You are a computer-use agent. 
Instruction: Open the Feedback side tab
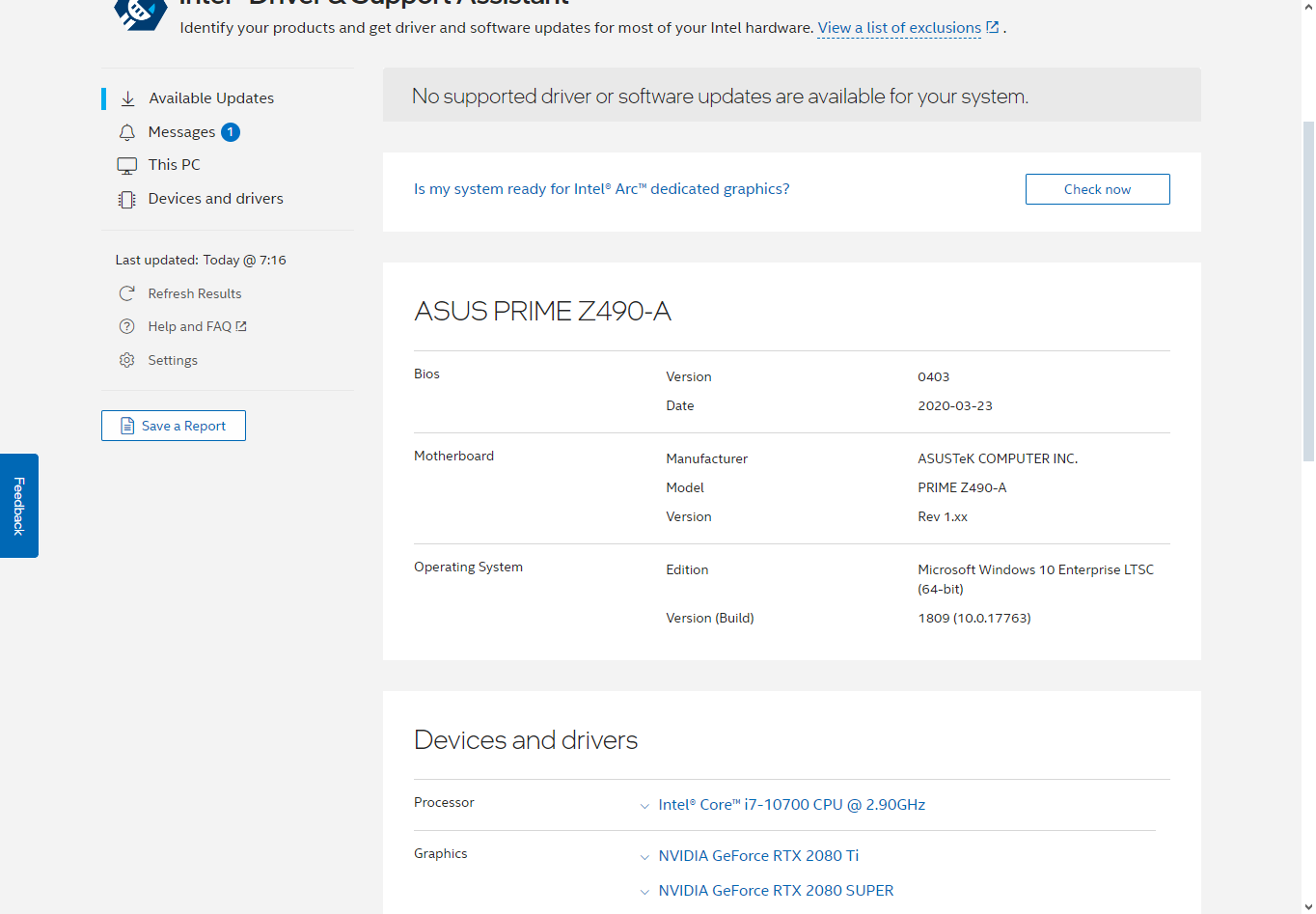(x=19, y=506)
